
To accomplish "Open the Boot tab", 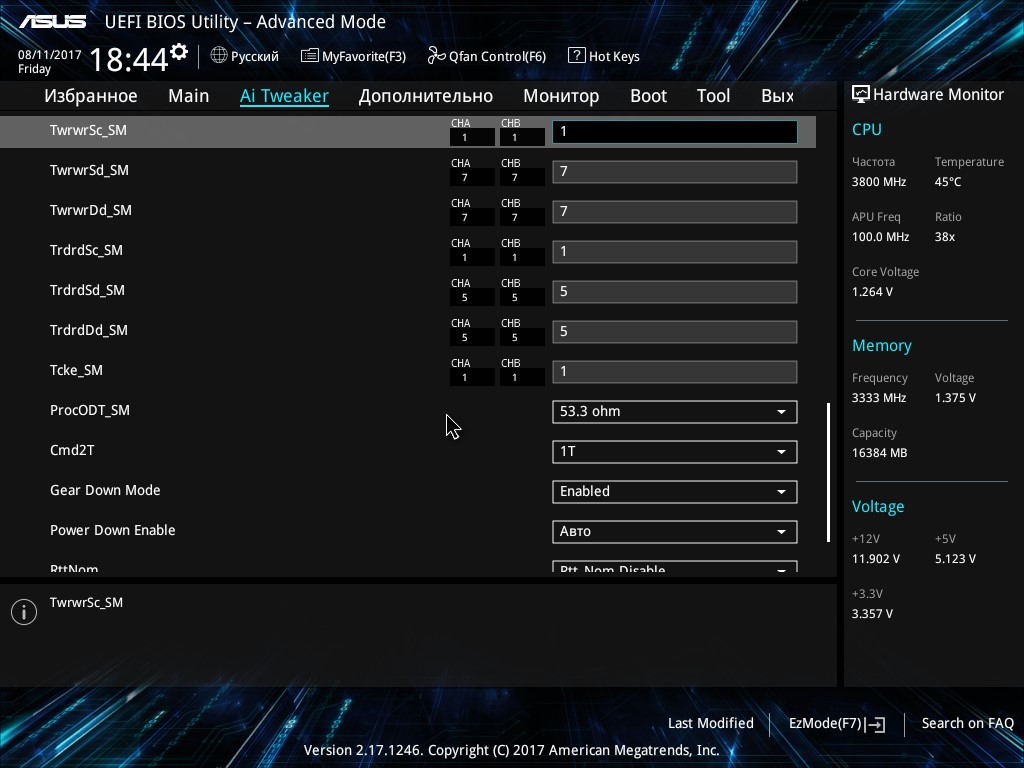I will pos(648,96).
